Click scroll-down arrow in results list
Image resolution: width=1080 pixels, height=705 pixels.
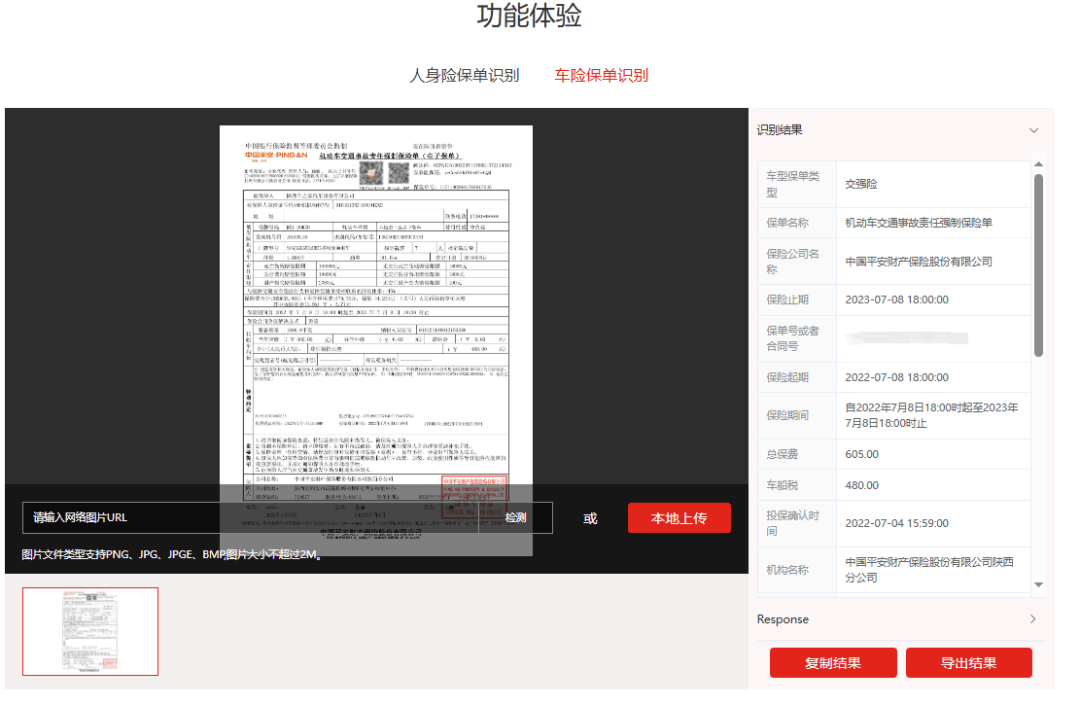(1038, 585)
